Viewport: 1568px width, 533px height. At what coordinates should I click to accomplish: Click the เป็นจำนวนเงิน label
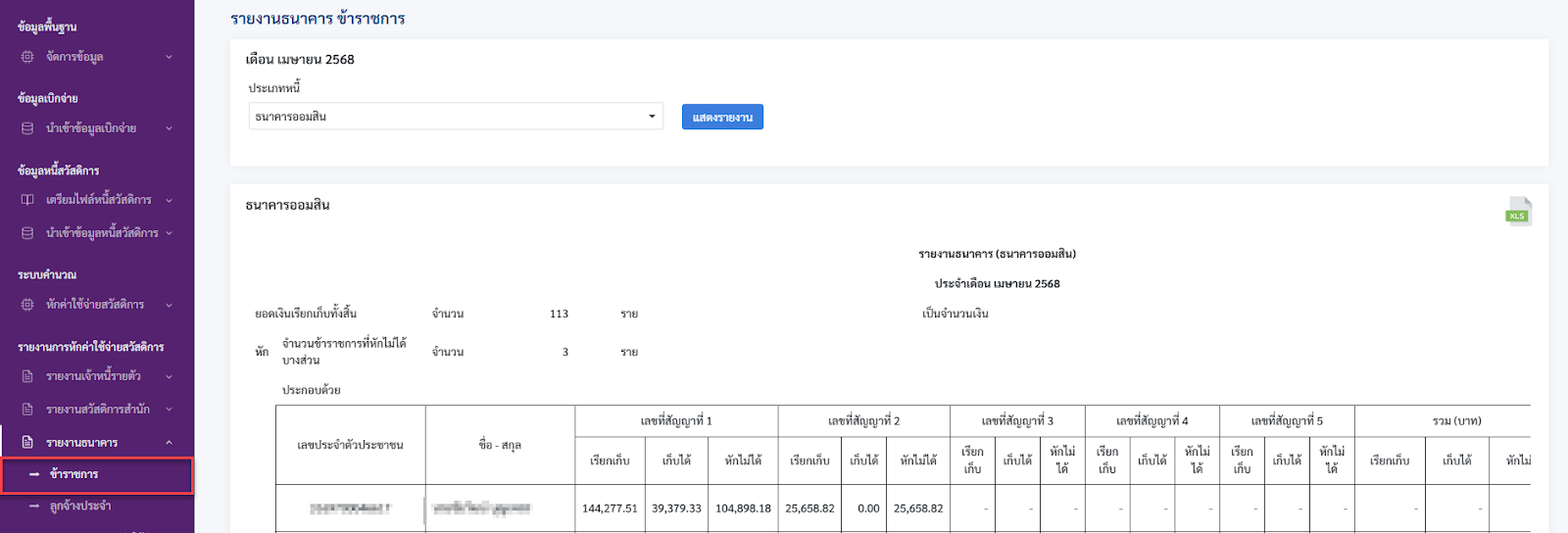tap(955, 314)
